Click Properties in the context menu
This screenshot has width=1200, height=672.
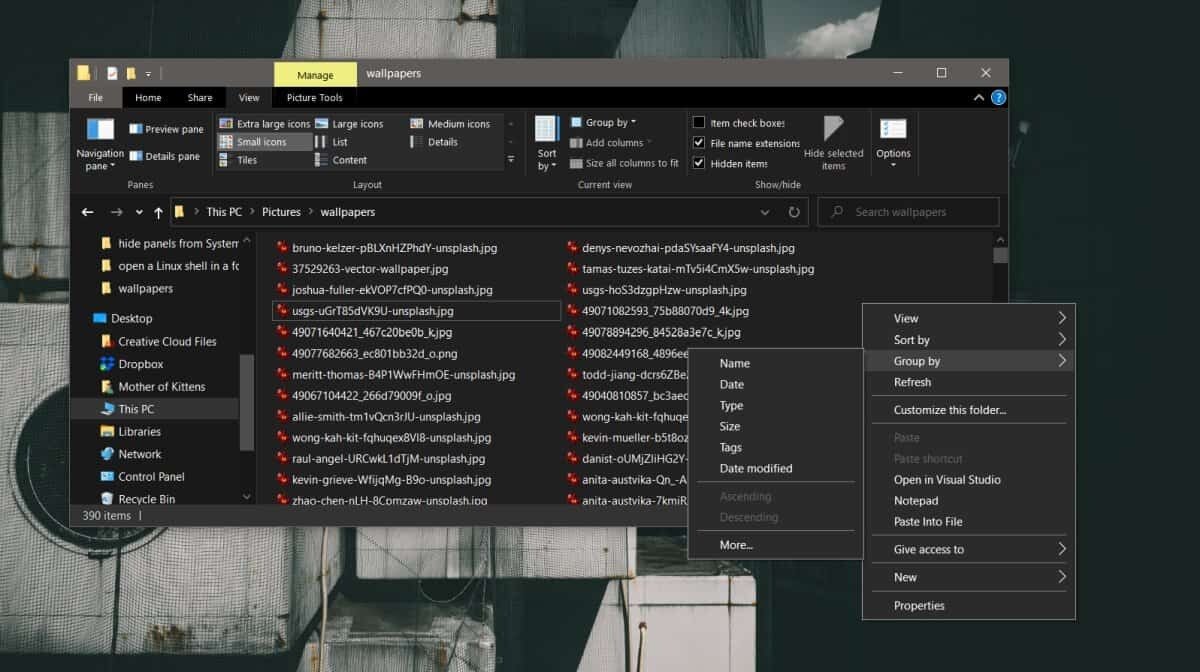click(x=919, y=605)
